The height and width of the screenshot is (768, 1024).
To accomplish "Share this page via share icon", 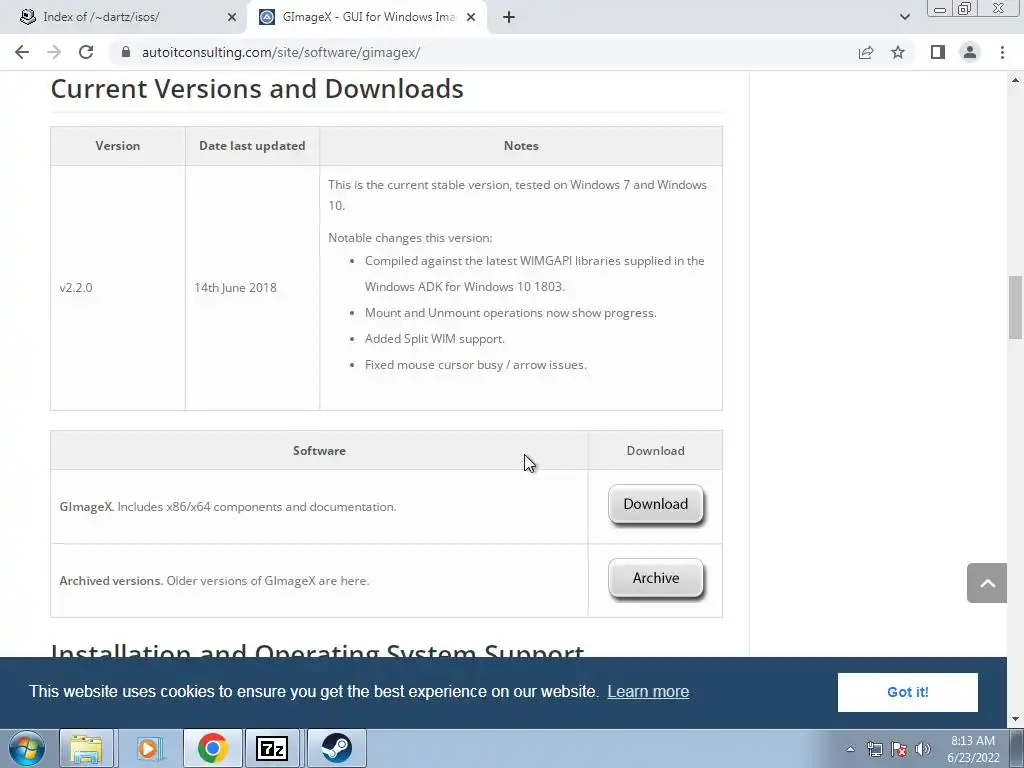I will (x=866, y=52).
